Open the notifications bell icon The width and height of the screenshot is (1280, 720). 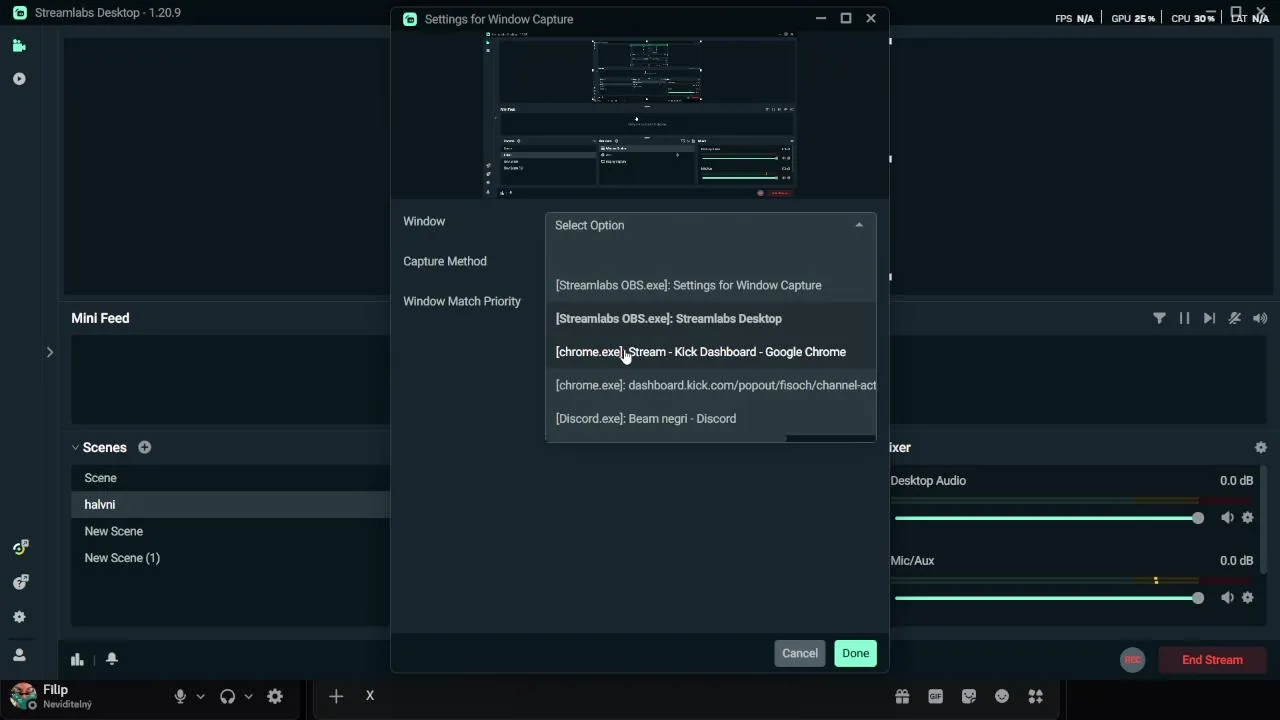tap(112, 659)
